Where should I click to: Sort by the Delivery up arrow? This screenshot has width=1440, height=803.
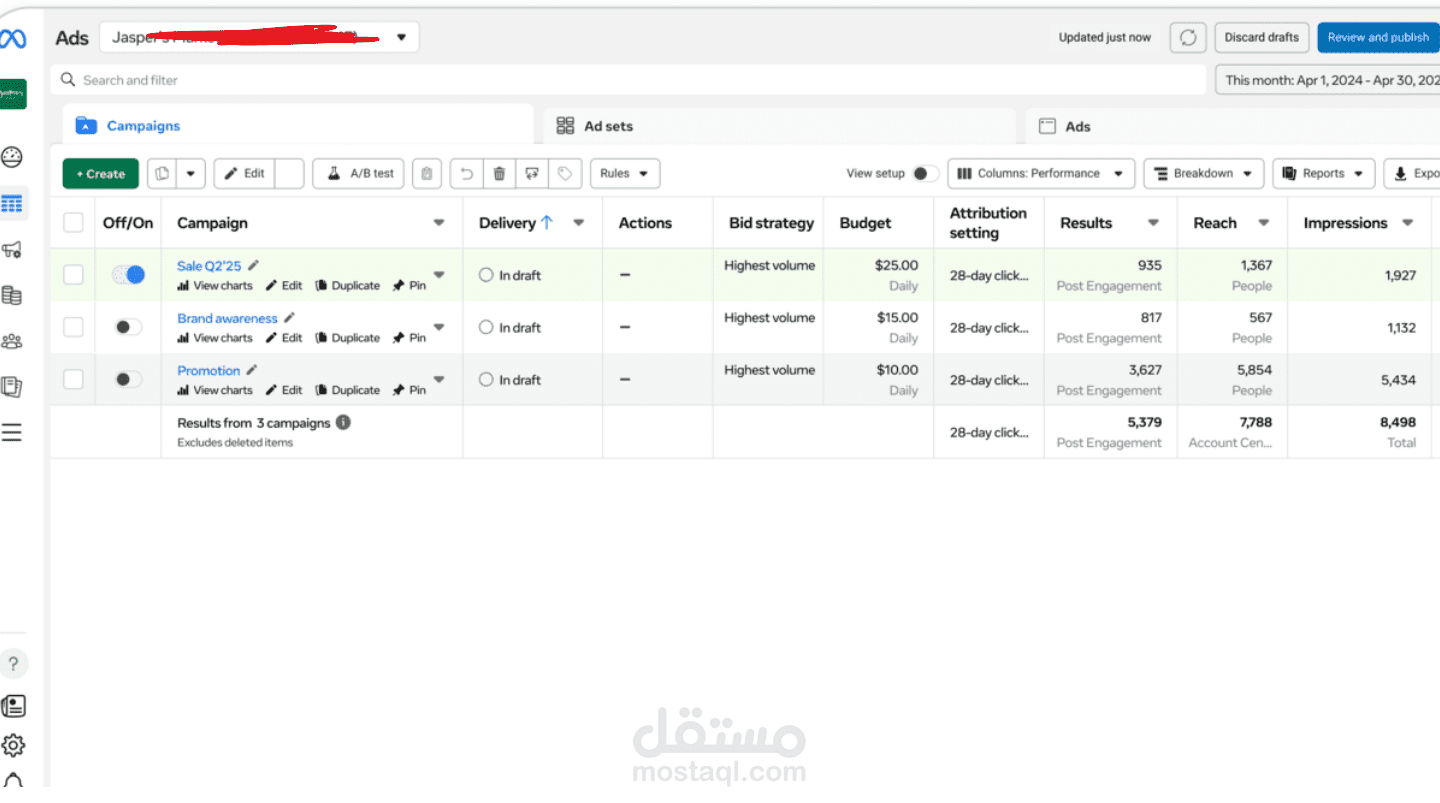coord(547,223)
